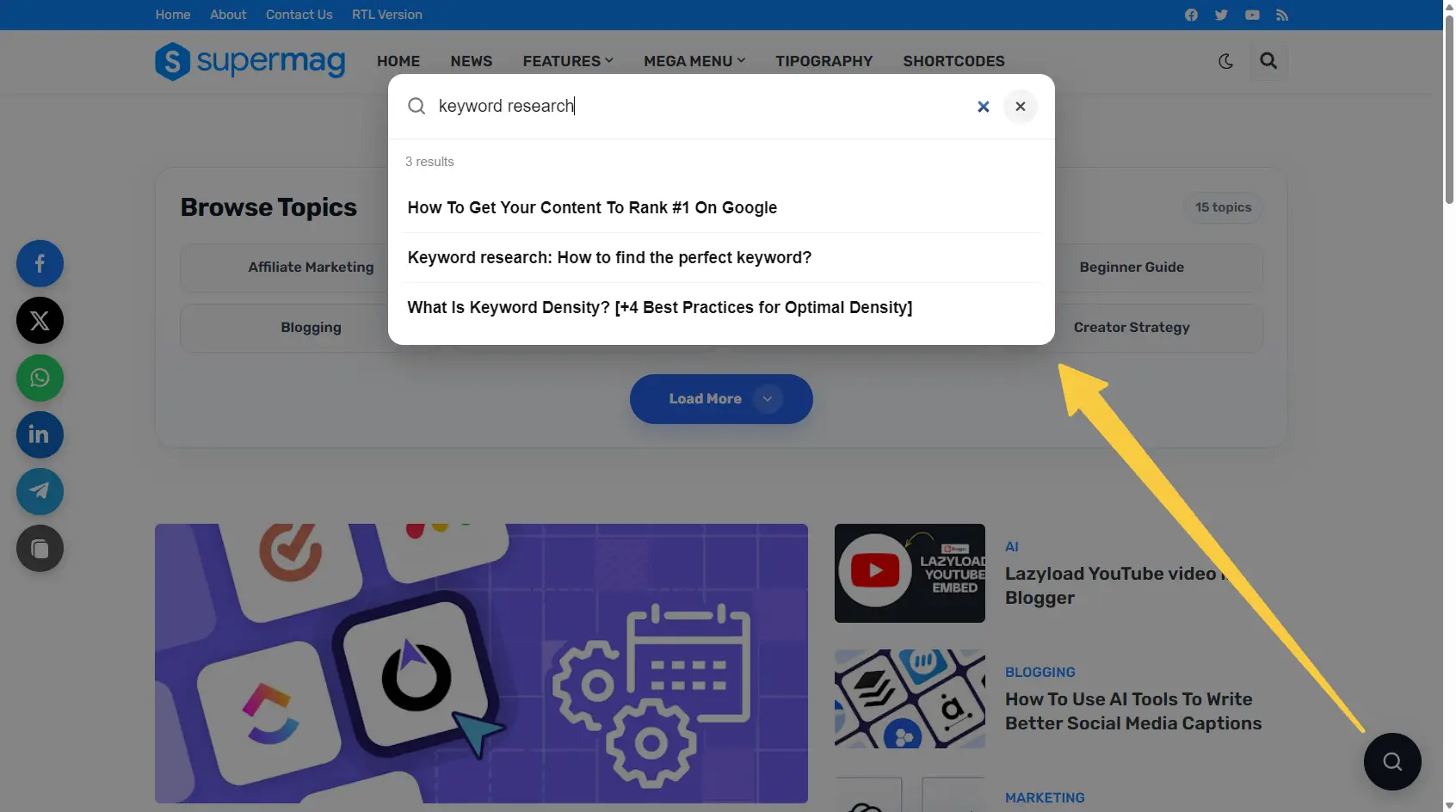Close search popup with round X button
The image size is (1456, 812).
click(1021, 107)
